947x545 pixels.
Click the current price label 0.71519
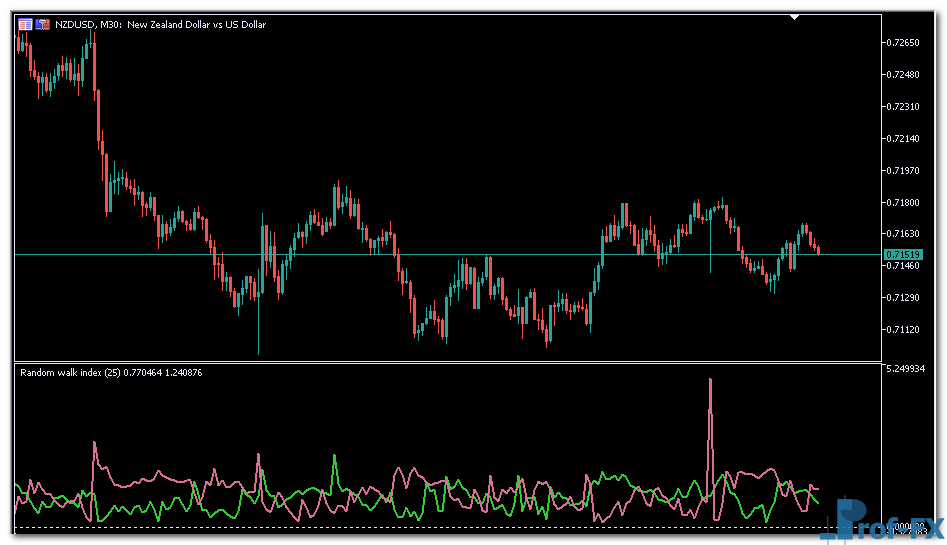(x=903, y=255)
